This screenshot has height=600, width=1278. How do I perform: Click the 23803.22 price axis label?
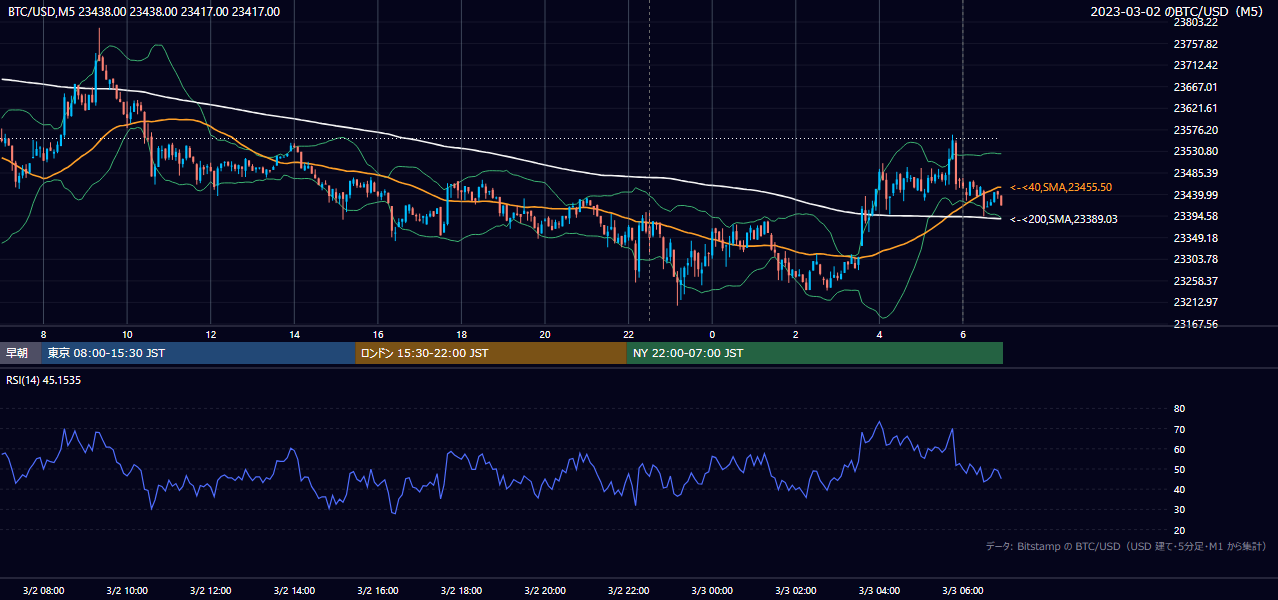(1195, 22)
